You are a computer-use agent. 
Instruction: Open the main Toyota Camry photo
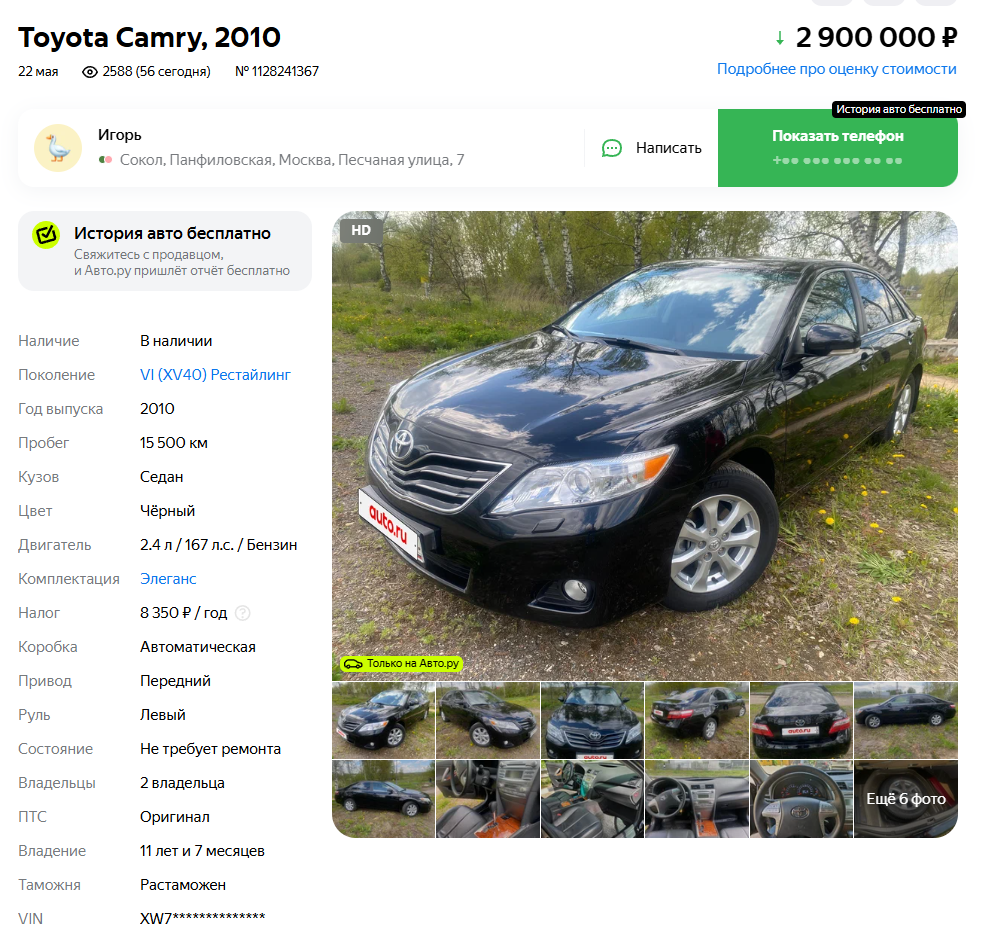pos(645,445)
